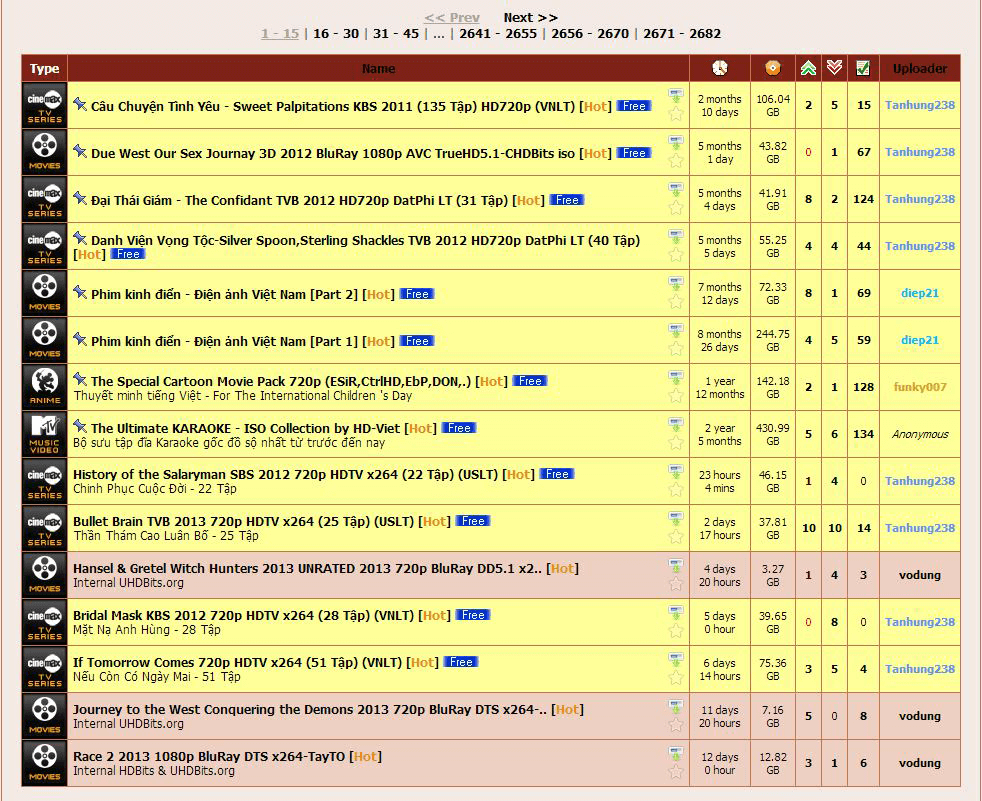Viewport: 982px width, 801px height.
Task: Sort by the Name column header
Action: [378, 68]
